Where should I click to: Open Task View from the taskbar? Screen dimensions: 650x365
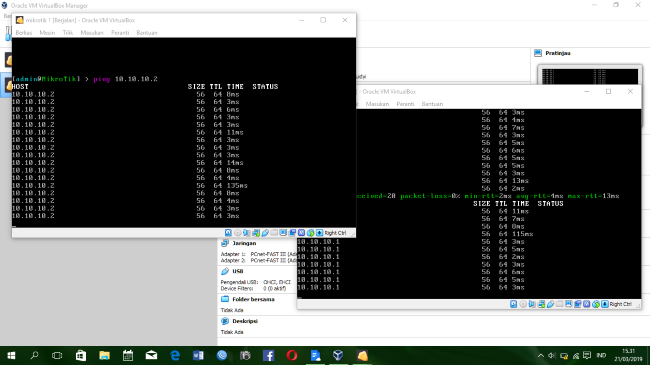[57, 355]
